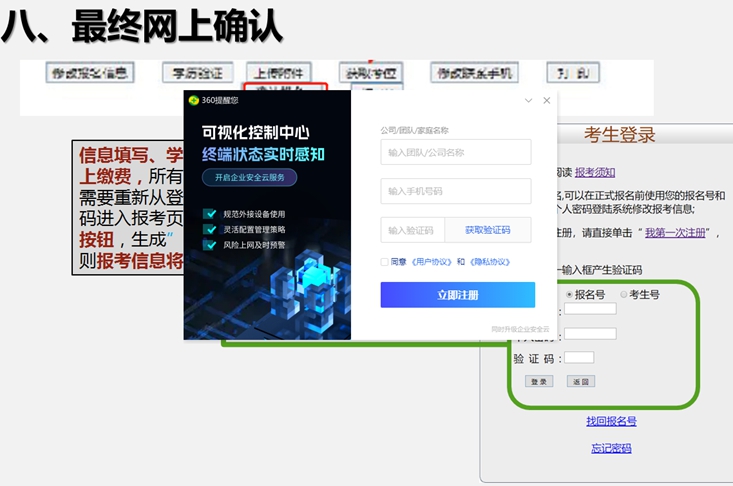Click the checkmark beside 风险上网及时预警

209,244
